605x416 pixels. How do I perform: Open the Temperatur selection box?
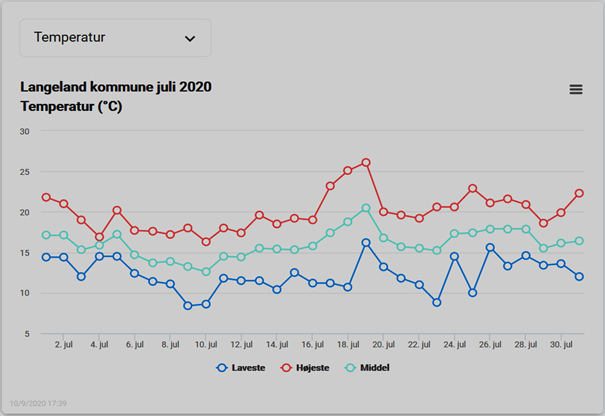(115, 38)
